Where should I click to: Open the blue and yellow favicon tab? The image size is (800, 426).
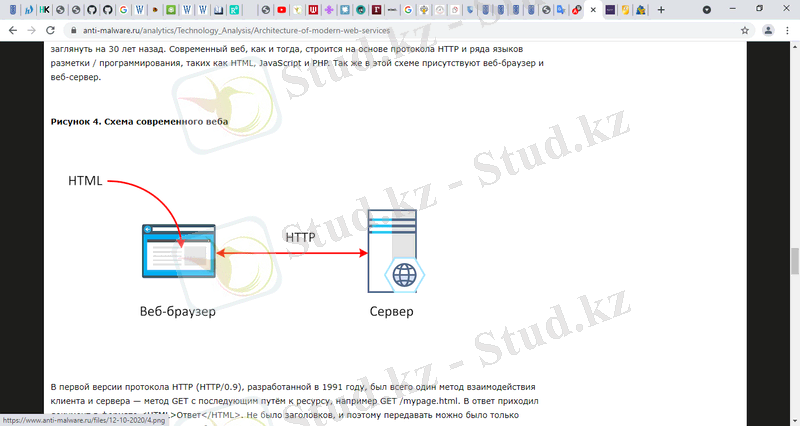(x=640, y=10)
